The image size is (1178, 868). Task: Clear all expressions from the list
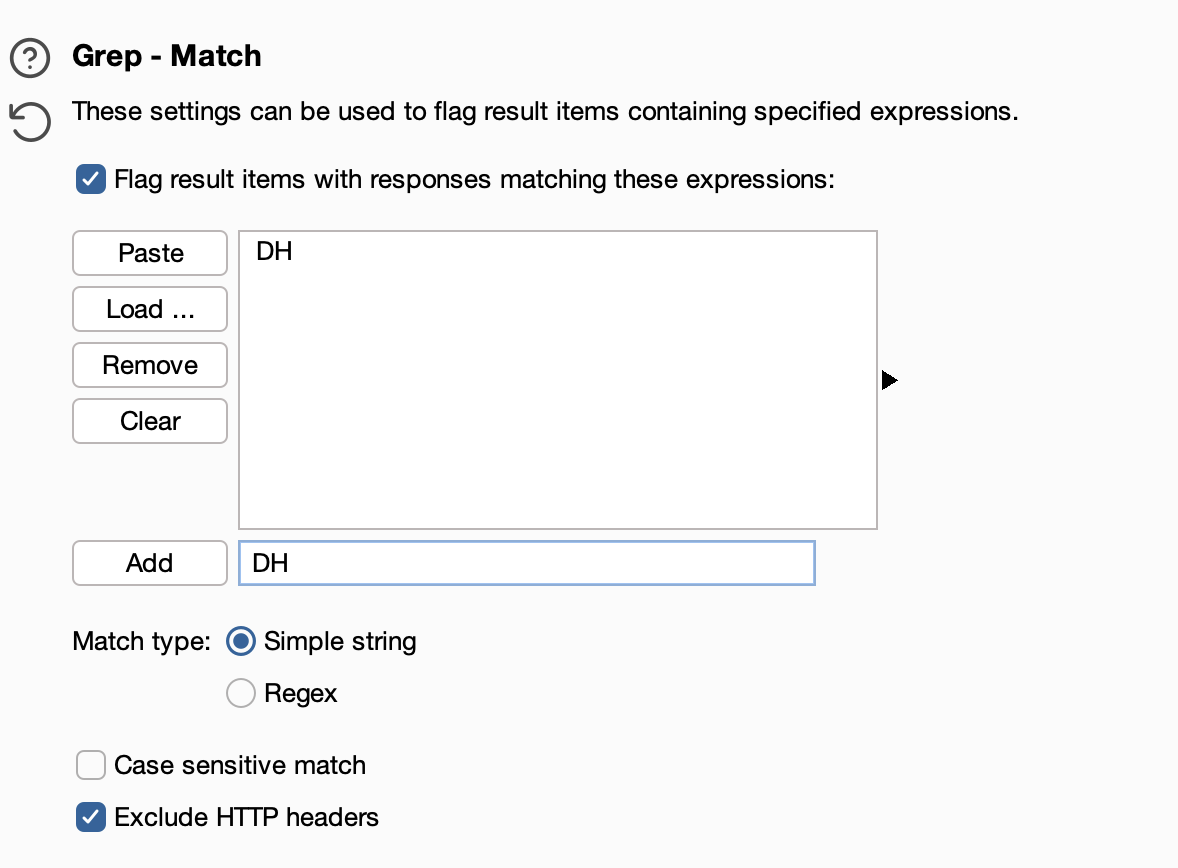pos(150,421)
